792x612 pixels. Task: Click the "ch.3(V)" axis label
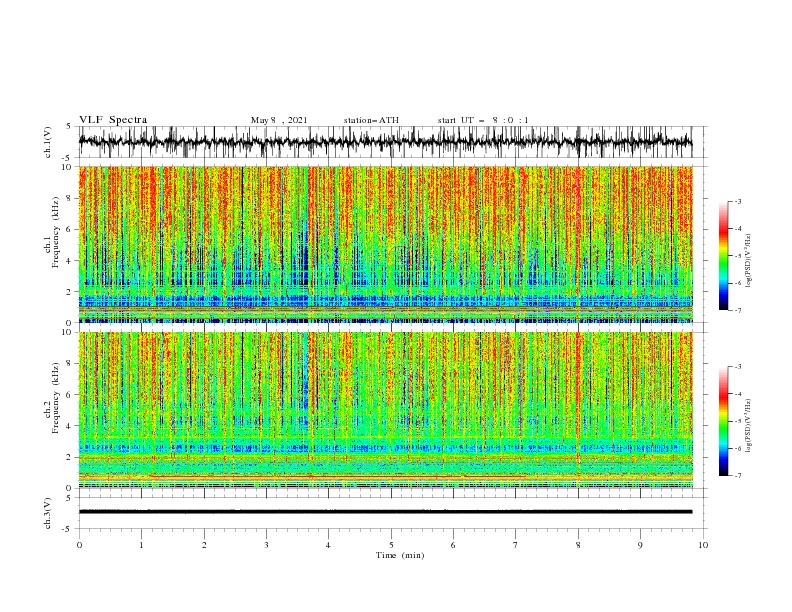(48, 513)
